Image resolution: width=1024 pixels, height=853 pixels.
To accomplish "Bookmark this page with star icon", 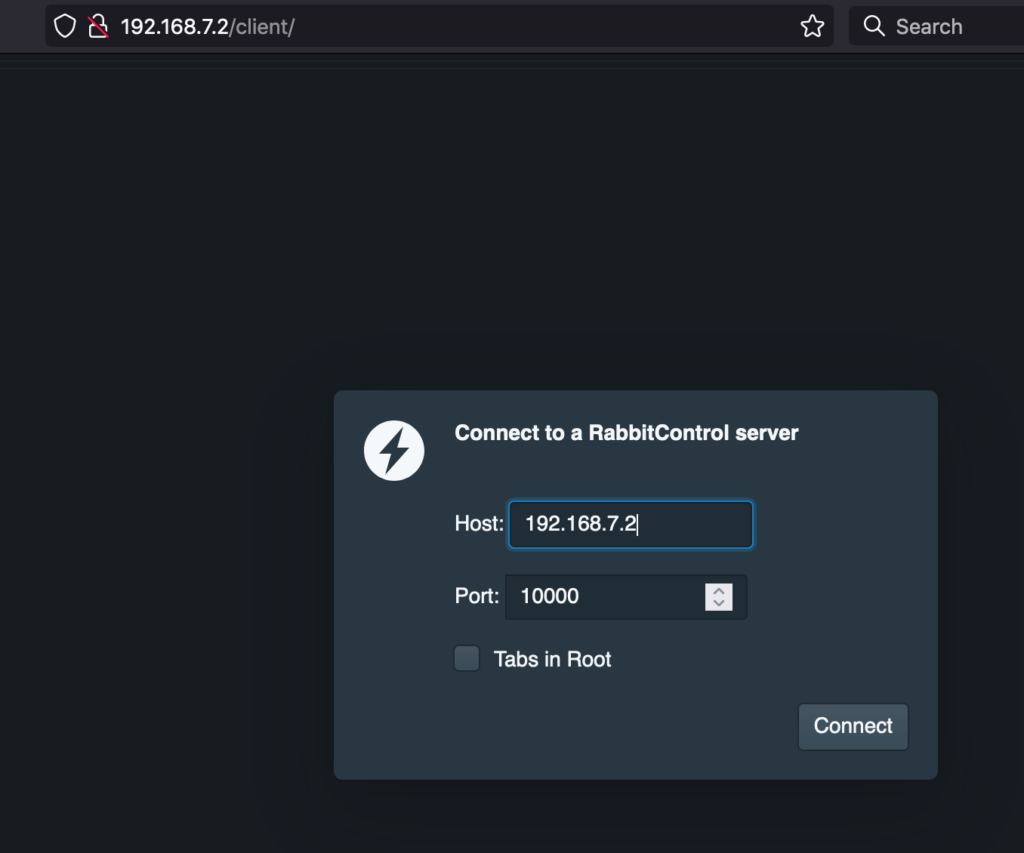I will (812, 26).
